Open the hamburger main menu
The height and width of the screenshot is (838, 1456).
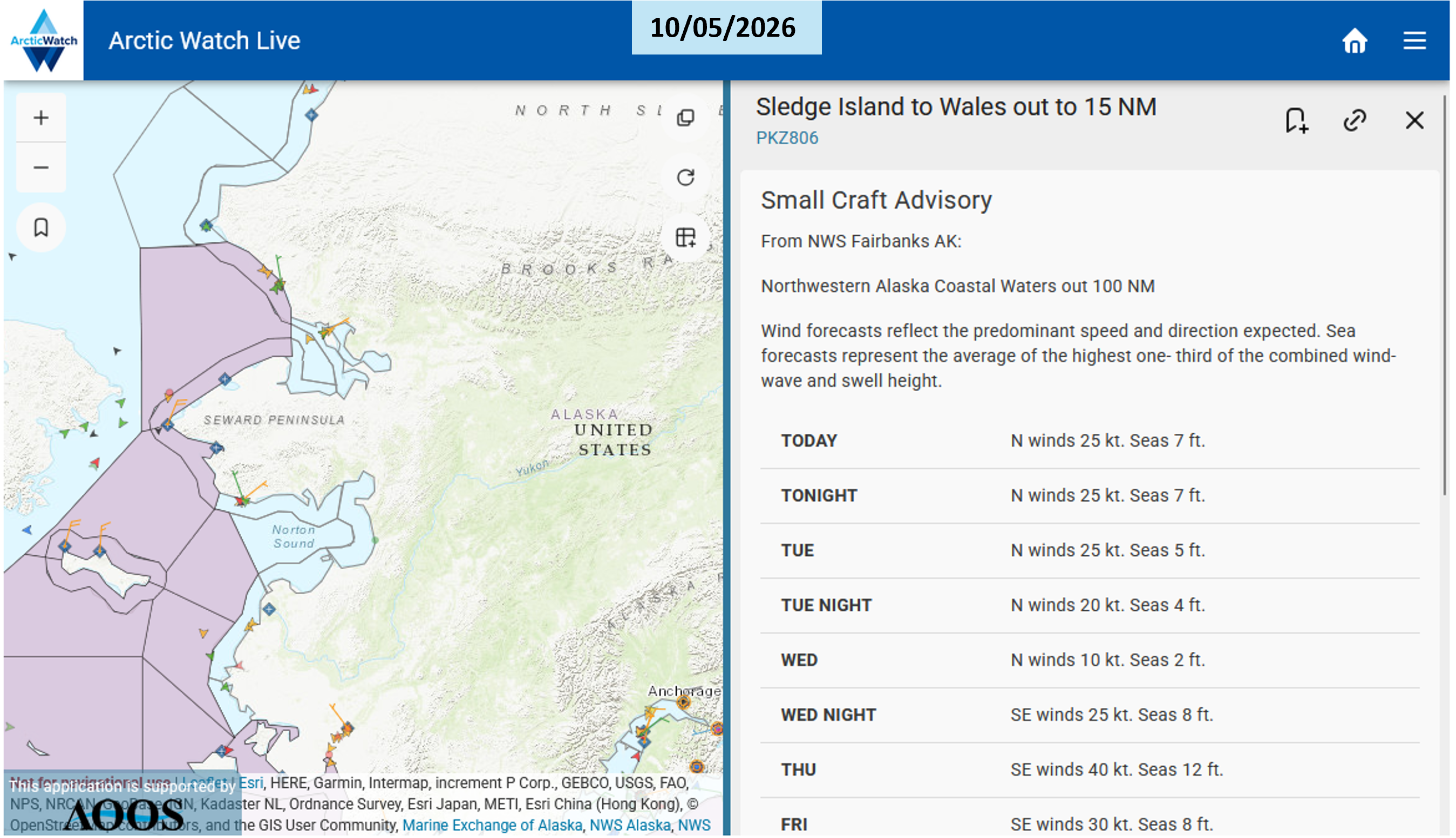click(x=1414, y=41)
